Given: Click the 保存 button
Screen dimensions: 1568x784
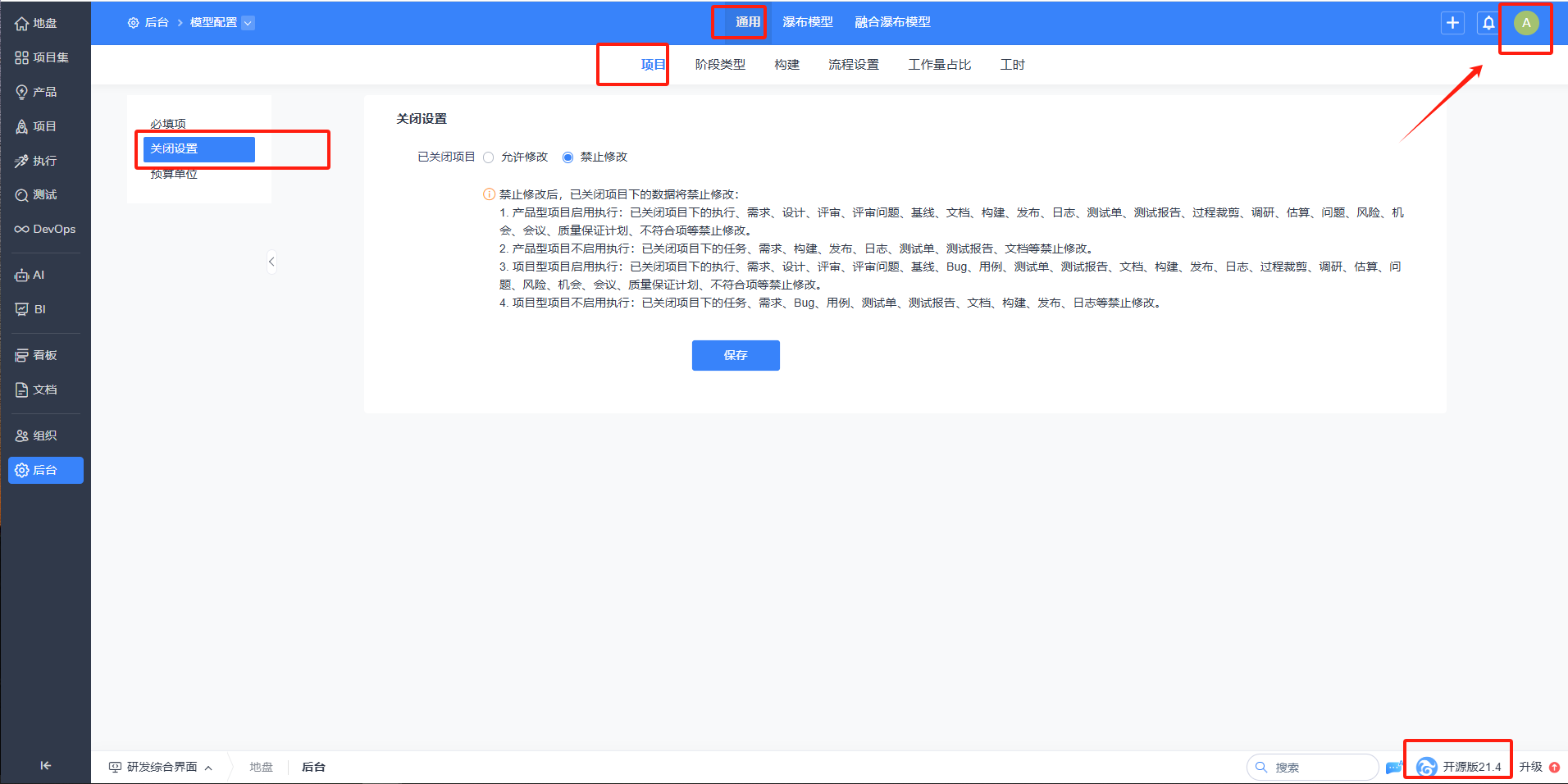Looking at the screenshot, I should pyautogui.click(x=736, y=355).
